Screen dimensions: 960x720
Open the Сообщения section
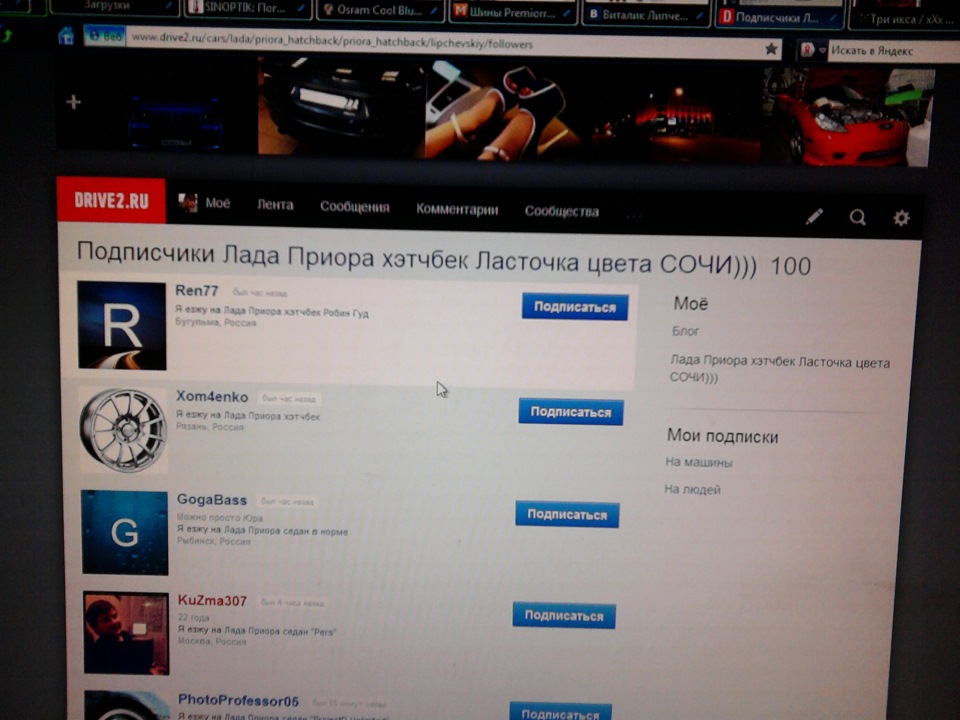coord(354,207)
